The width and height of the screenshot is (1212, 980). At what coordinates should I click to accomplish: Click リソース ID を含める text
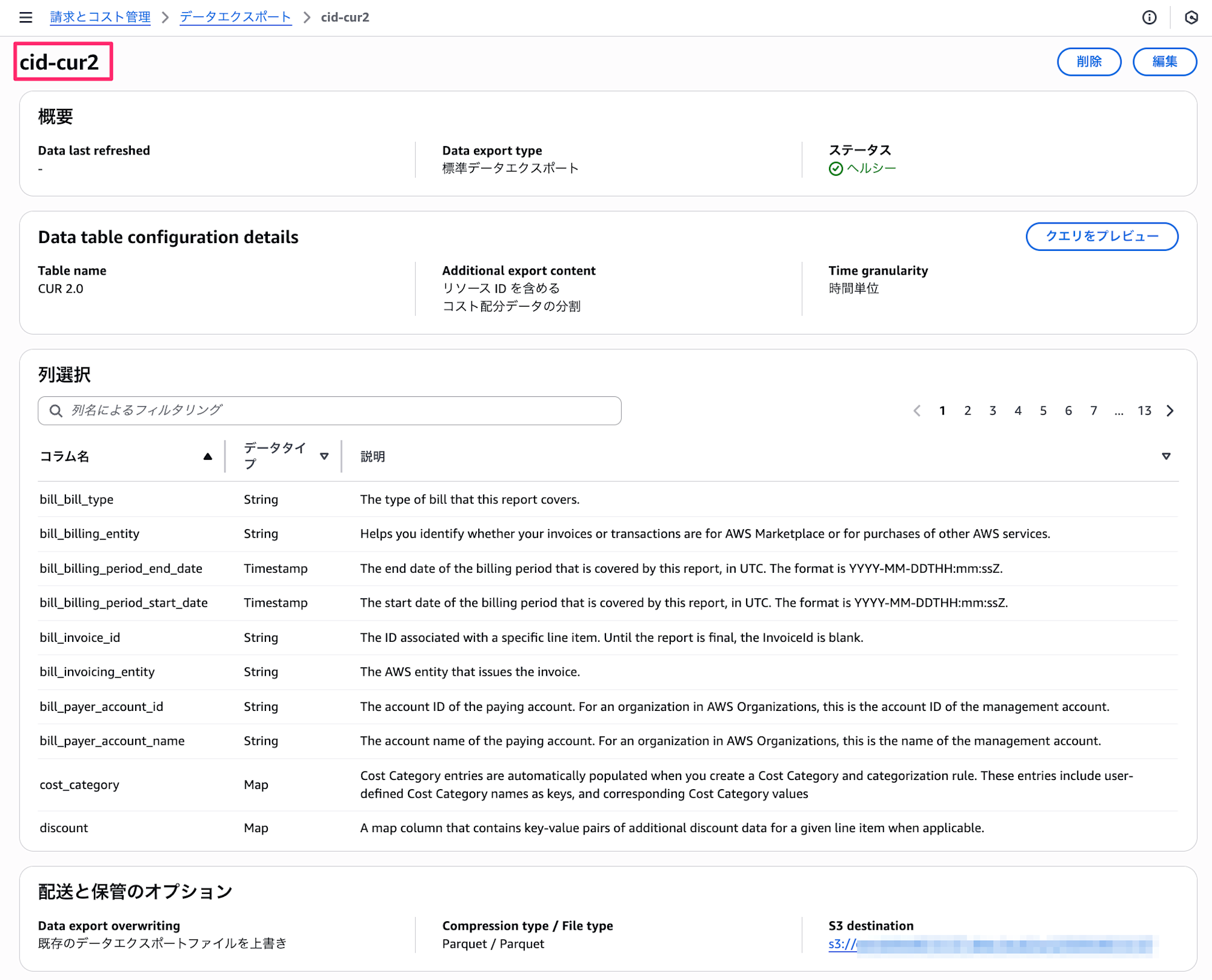pos(501,288)
